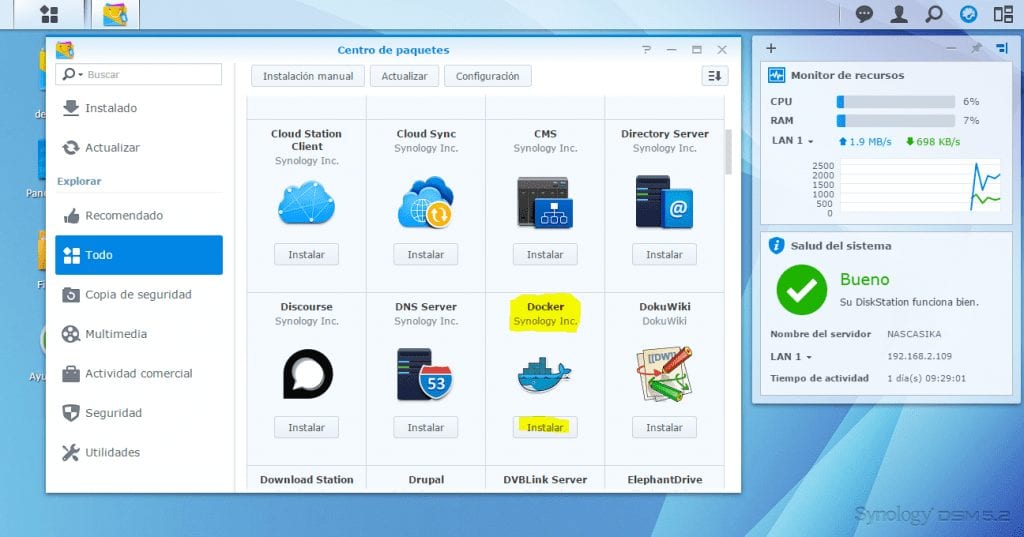The image size is (1024, 537).
Task: Click the Actualizar toolbar button
Action: (x=404, y=76)
